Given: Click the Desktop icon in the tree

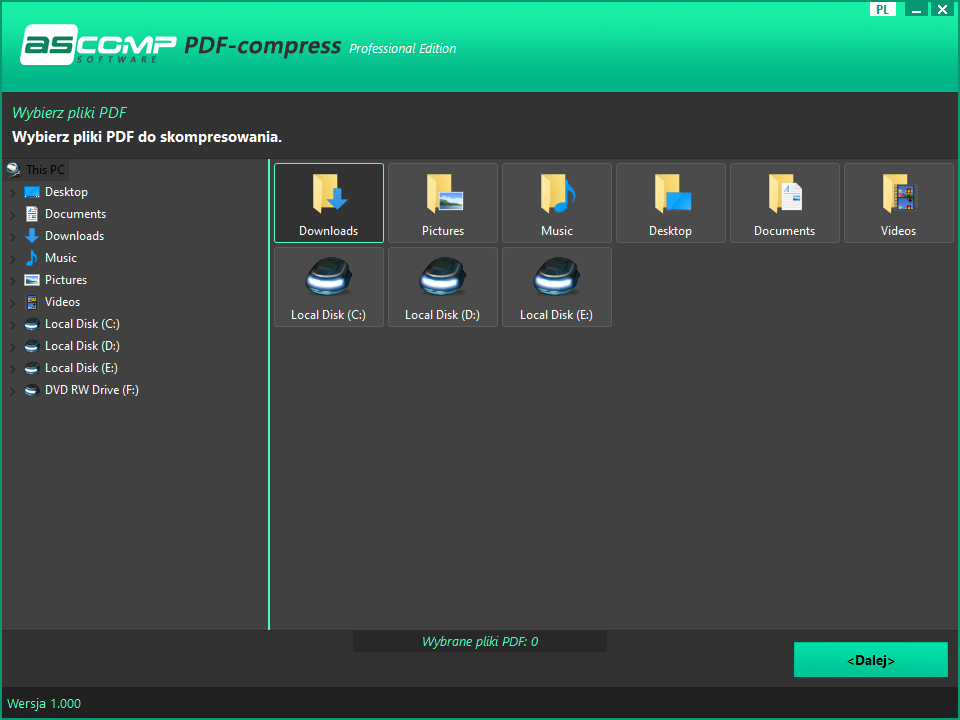Looking at the screenshot, I should [32, 192].
